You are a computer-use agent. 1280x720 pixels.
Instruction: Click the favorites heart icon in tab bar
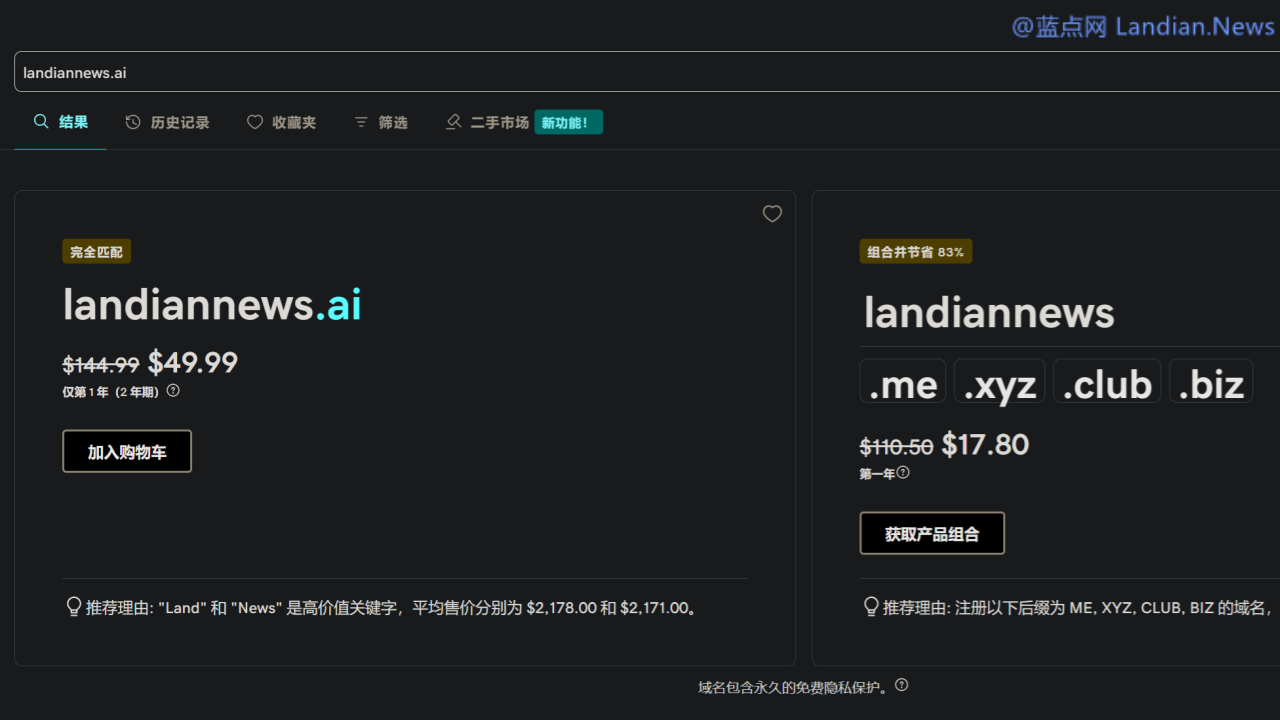255,122
